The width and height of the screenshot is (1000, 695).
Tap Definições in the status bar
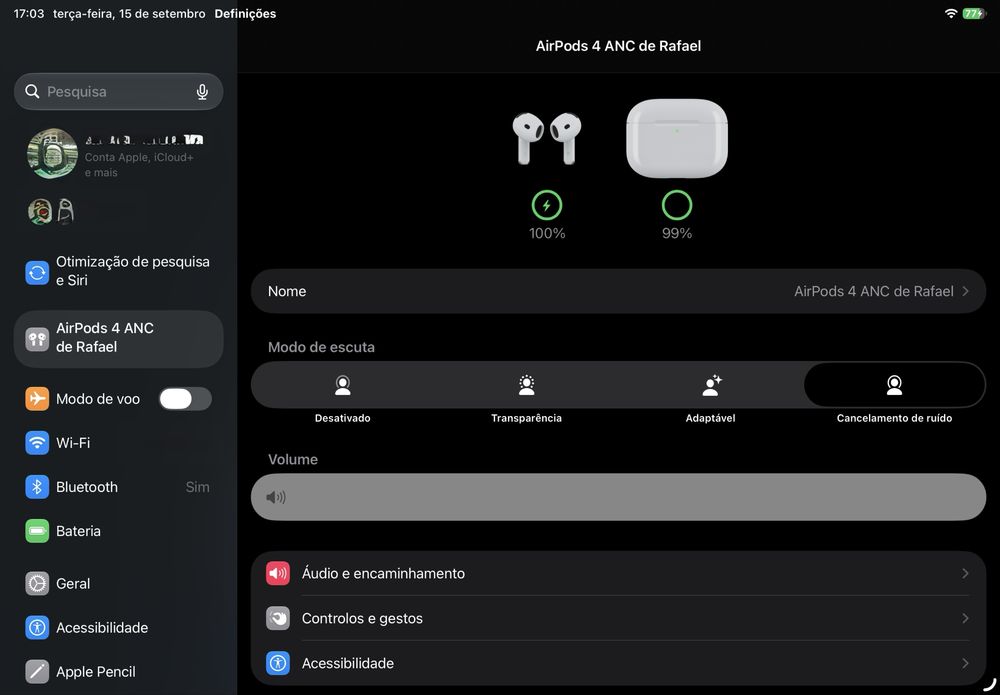point(246,13)
